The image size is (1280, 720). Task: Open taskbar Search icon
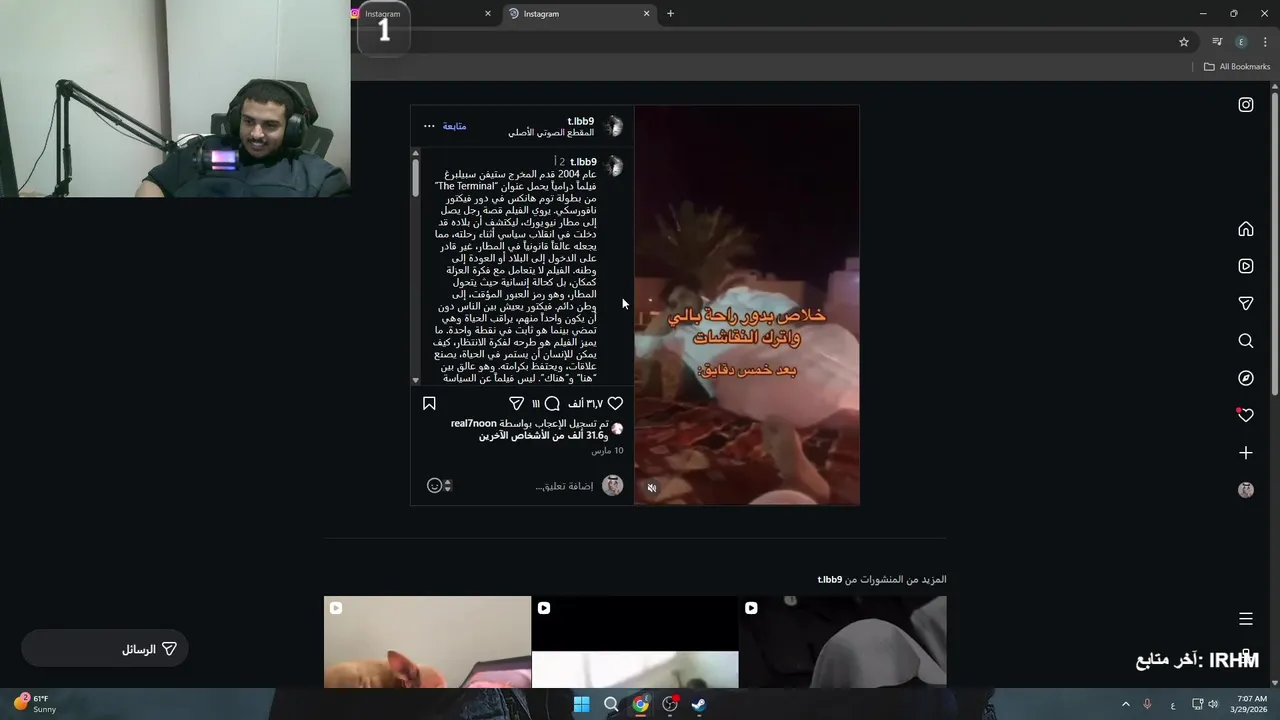611,704
